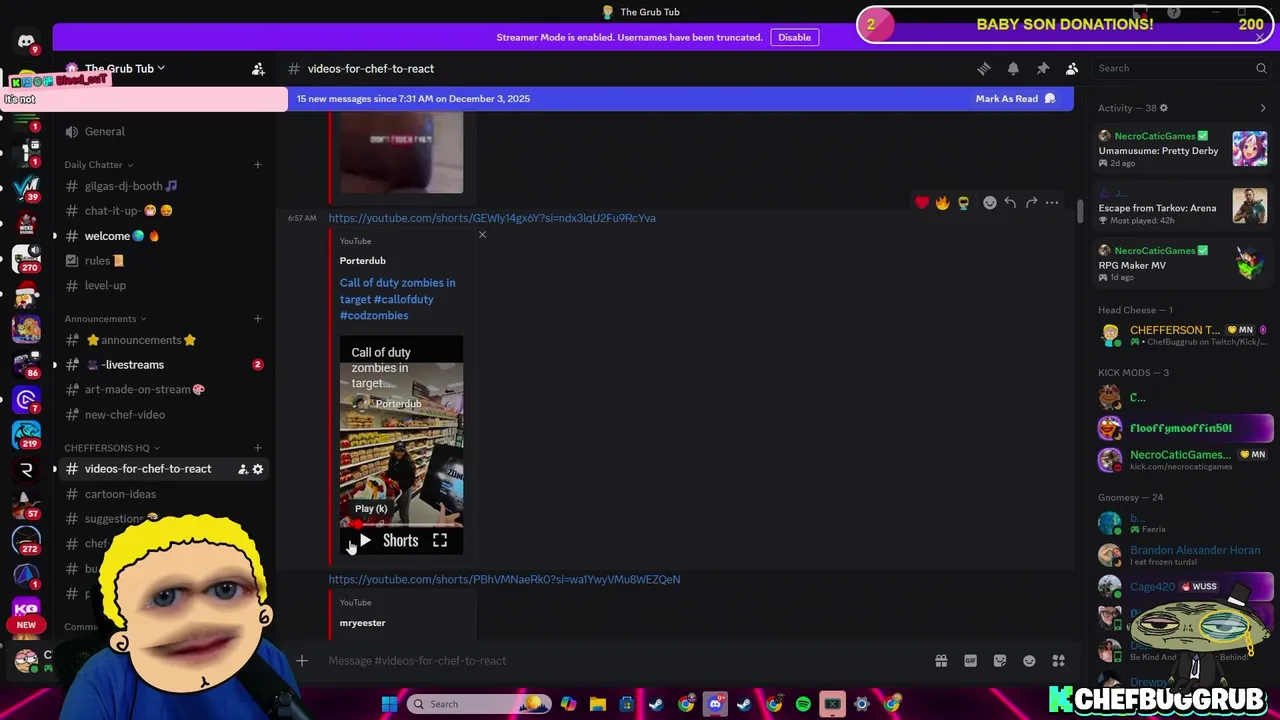Image resolution: width=1280 pixels, height=720 pixels.
Task: Add the fire reaction to message
Action: coord(942,203)
